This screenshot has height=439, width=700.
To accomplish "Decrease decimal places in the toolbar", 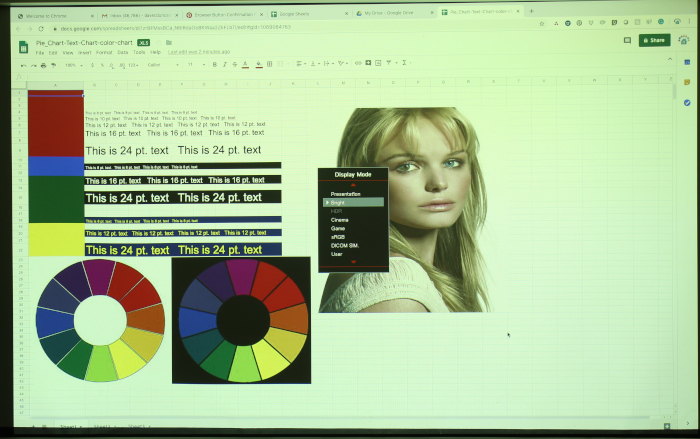I will [x=112, y=65].
